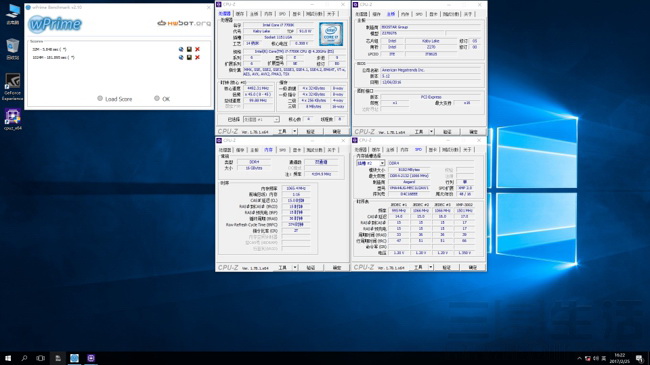Image resolution: width=650 pixels, height=365 pixels.
Task: Select the Recycle Bin desktop icon
Action: point(12,49)
